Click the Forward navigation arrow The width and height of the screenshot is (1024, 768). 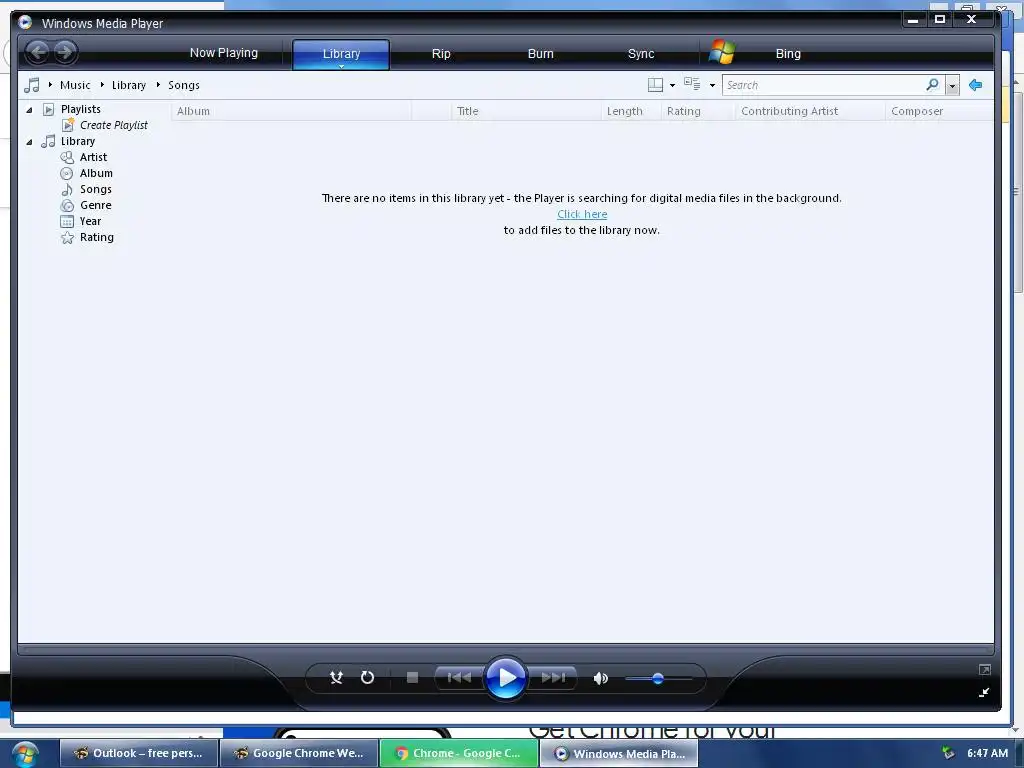65,52
